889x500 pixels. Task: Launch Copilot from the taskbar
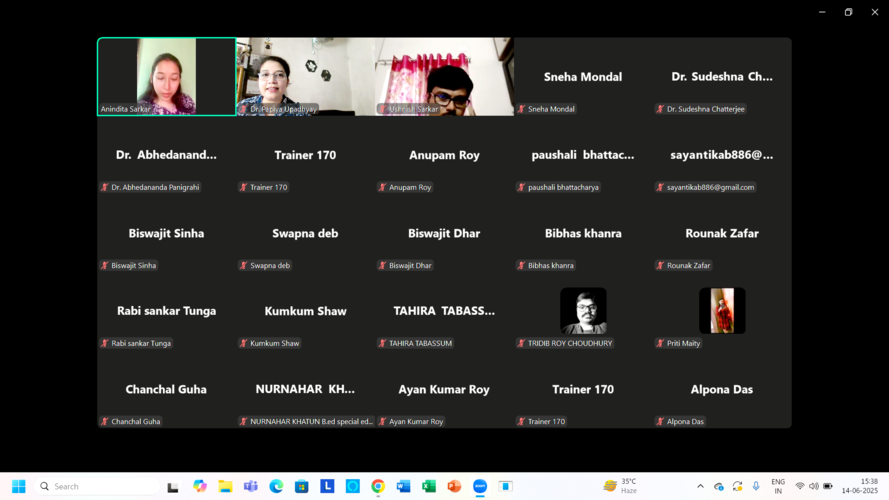coord(200,486)
